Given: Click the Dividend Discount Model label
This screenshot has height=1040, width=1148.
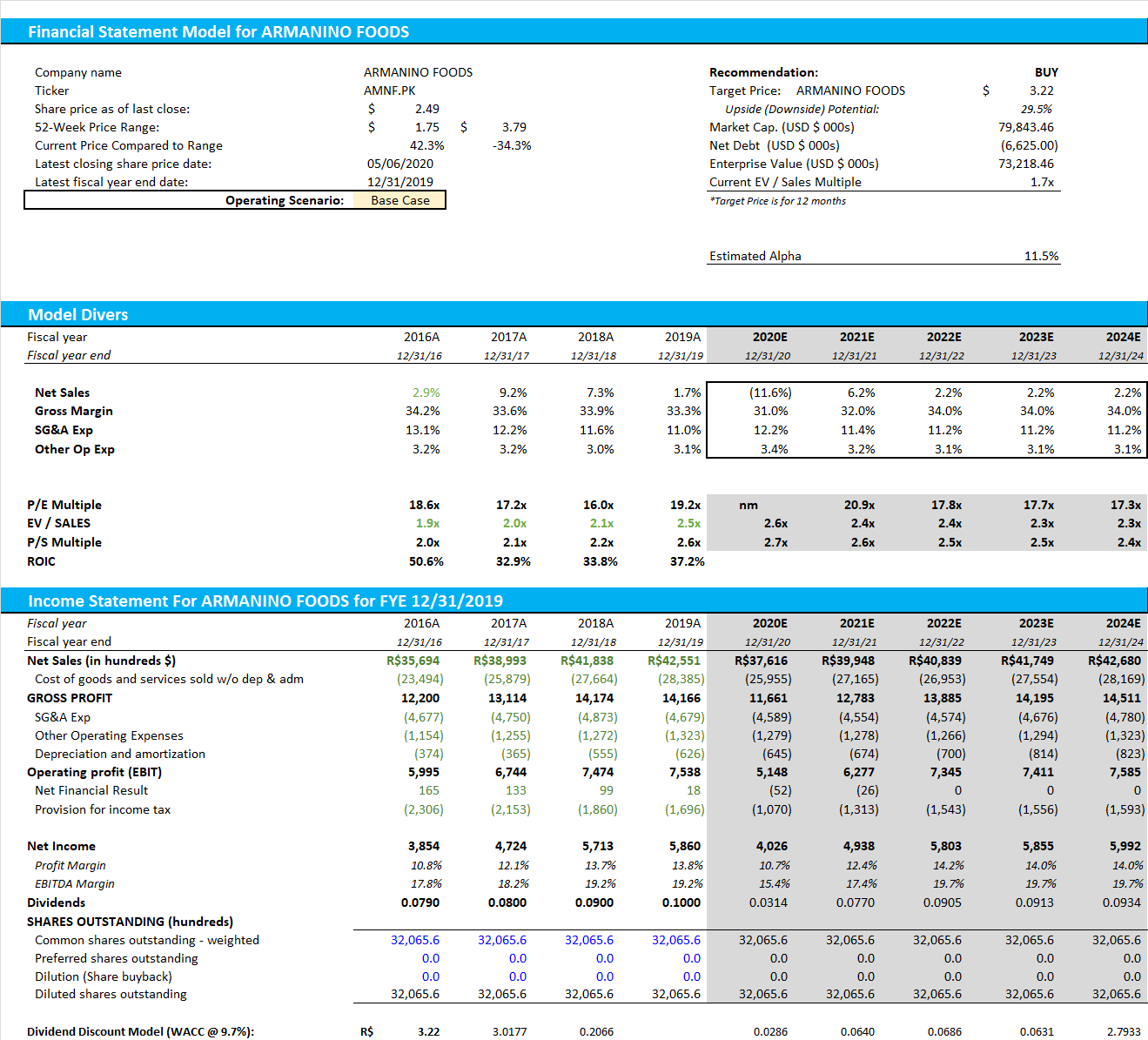Looking at the screenshot, I should pos(140,1031).
